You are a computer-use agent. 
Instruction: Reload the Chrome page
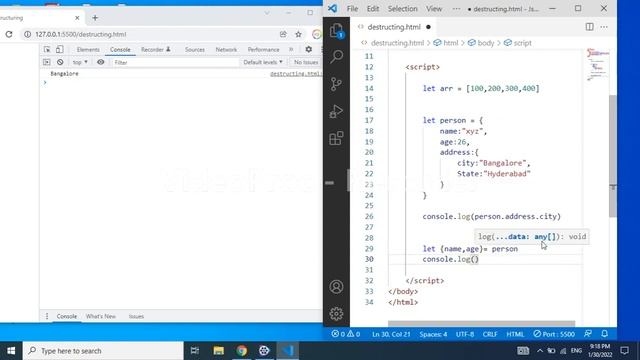(9, 34)
